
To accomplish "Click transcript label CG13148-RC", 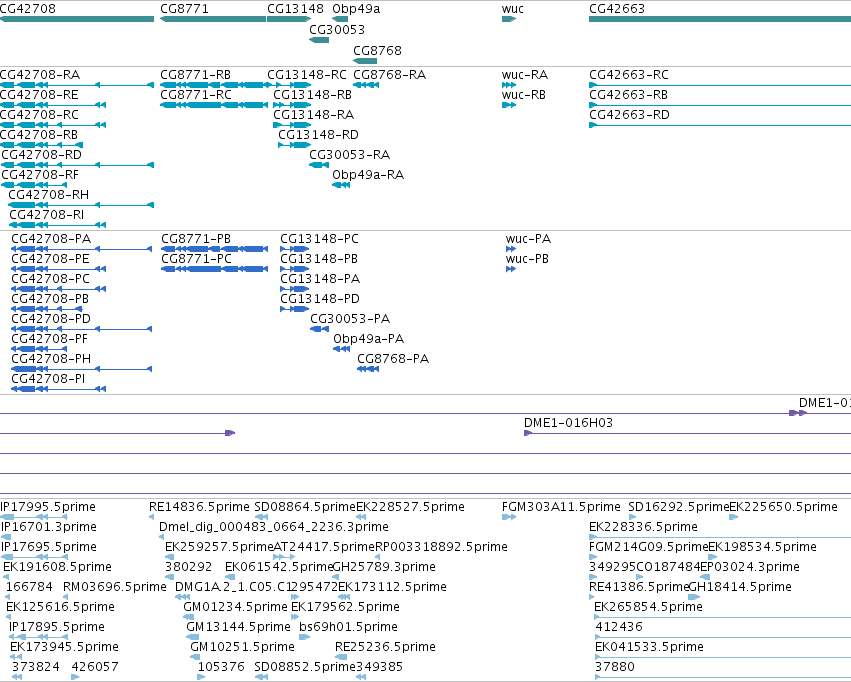I will [x=307, y=74].
